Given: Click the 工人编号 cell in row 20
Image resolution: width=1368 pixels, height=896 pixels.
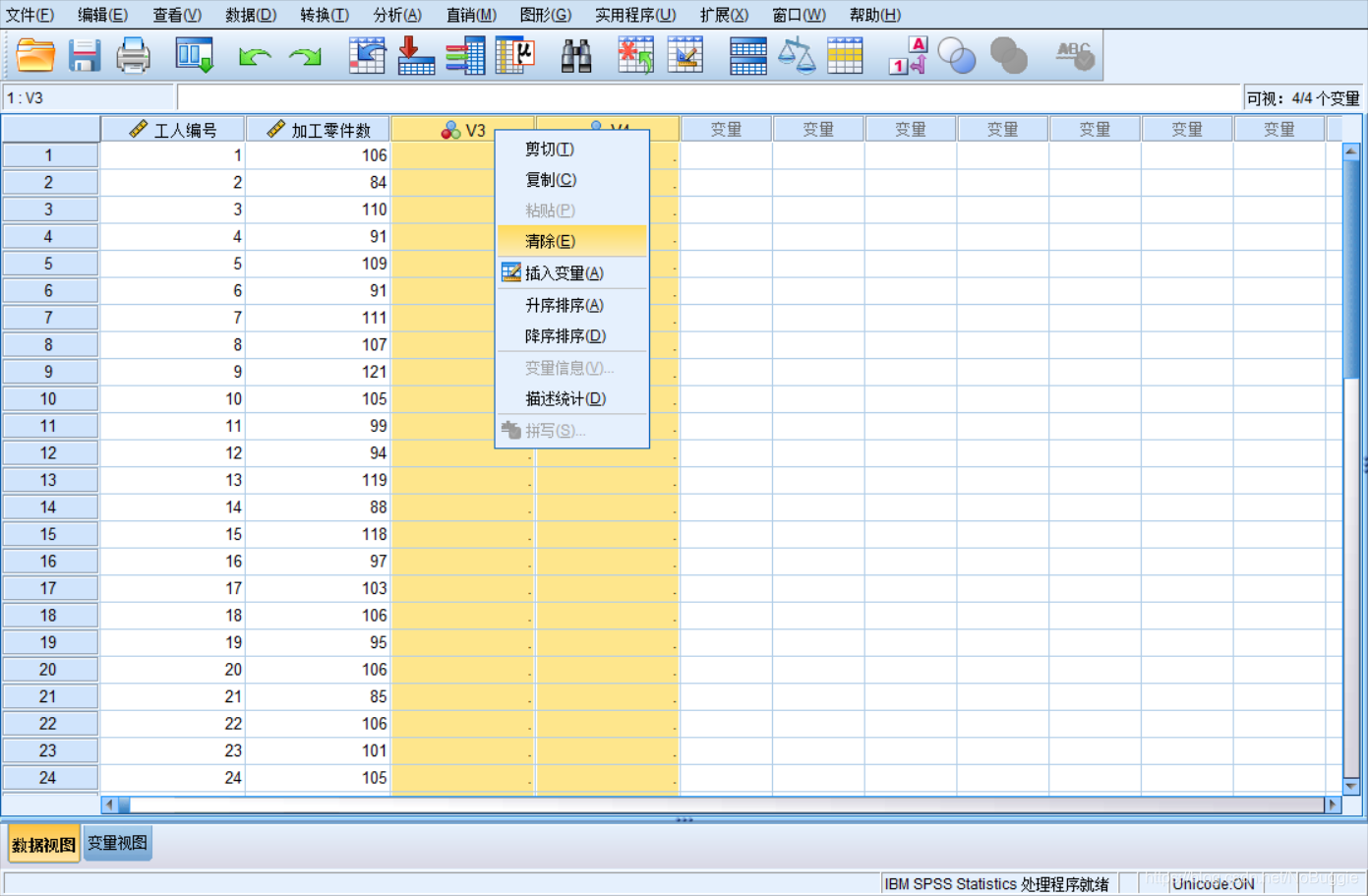Looking at the screenshot, I should coord(172,670).
